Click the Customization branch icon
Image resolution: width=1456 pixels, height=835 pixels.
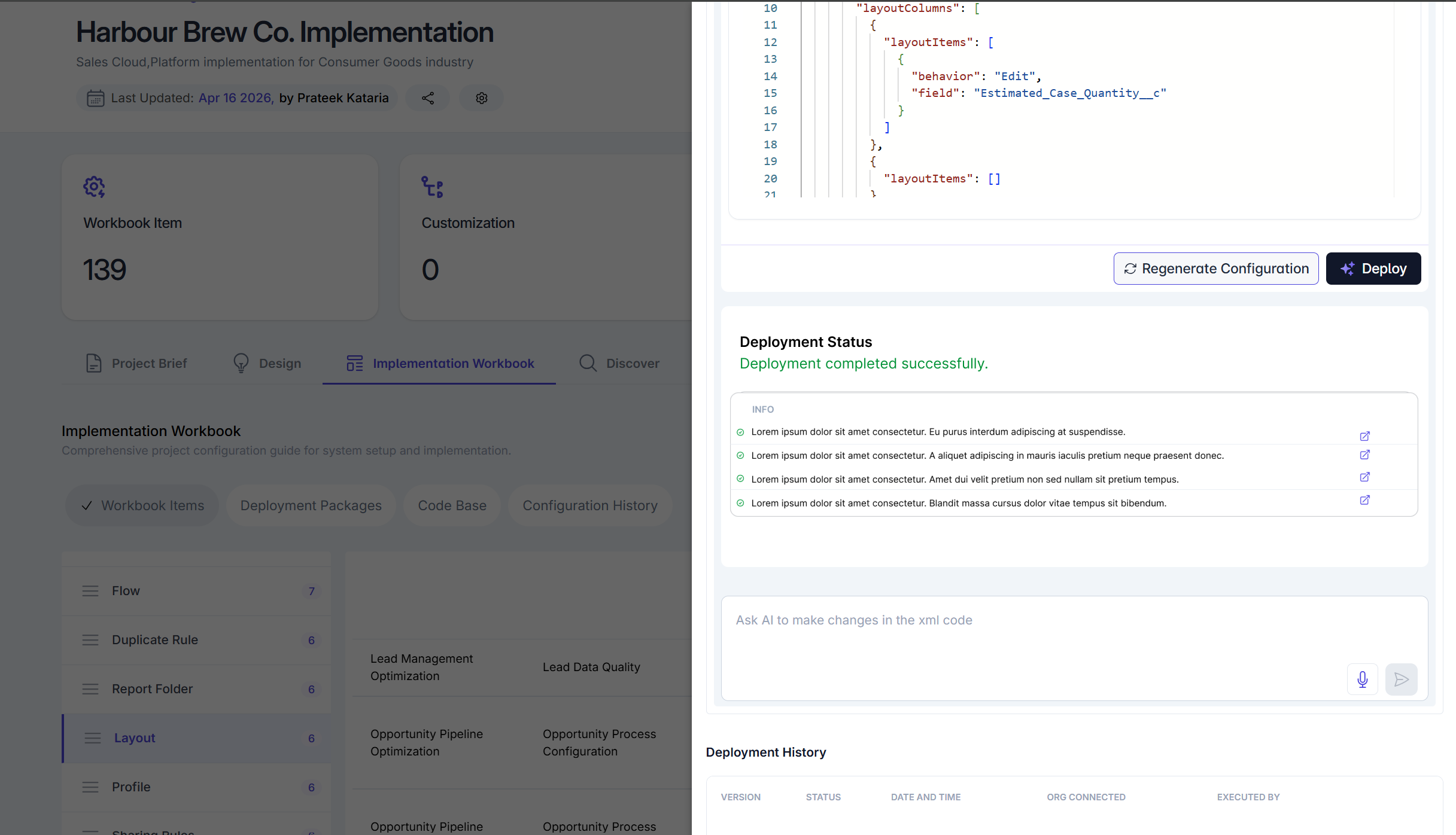pos(432,187)
